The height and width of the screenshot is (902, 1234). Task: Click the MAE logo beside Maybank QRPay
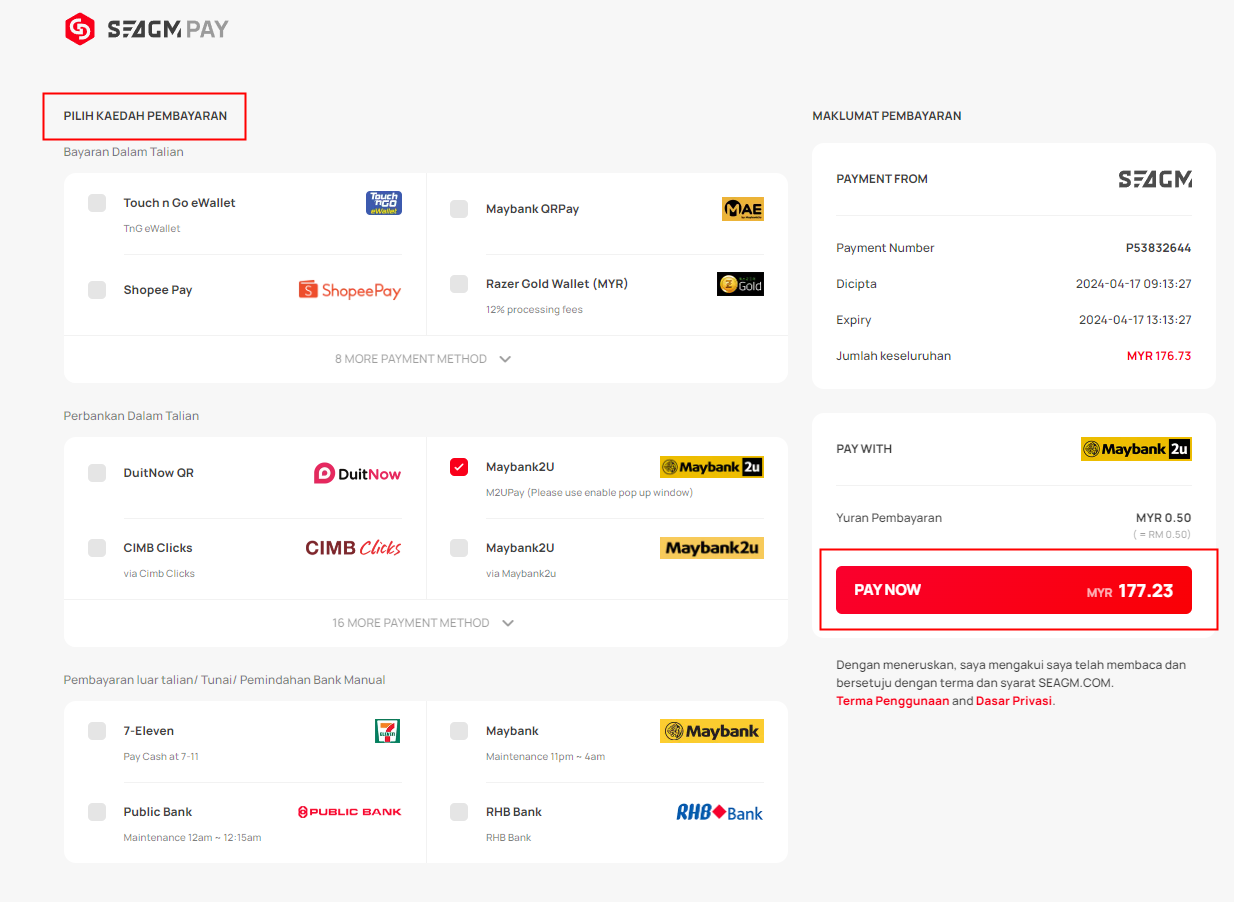tap(743, 209)
